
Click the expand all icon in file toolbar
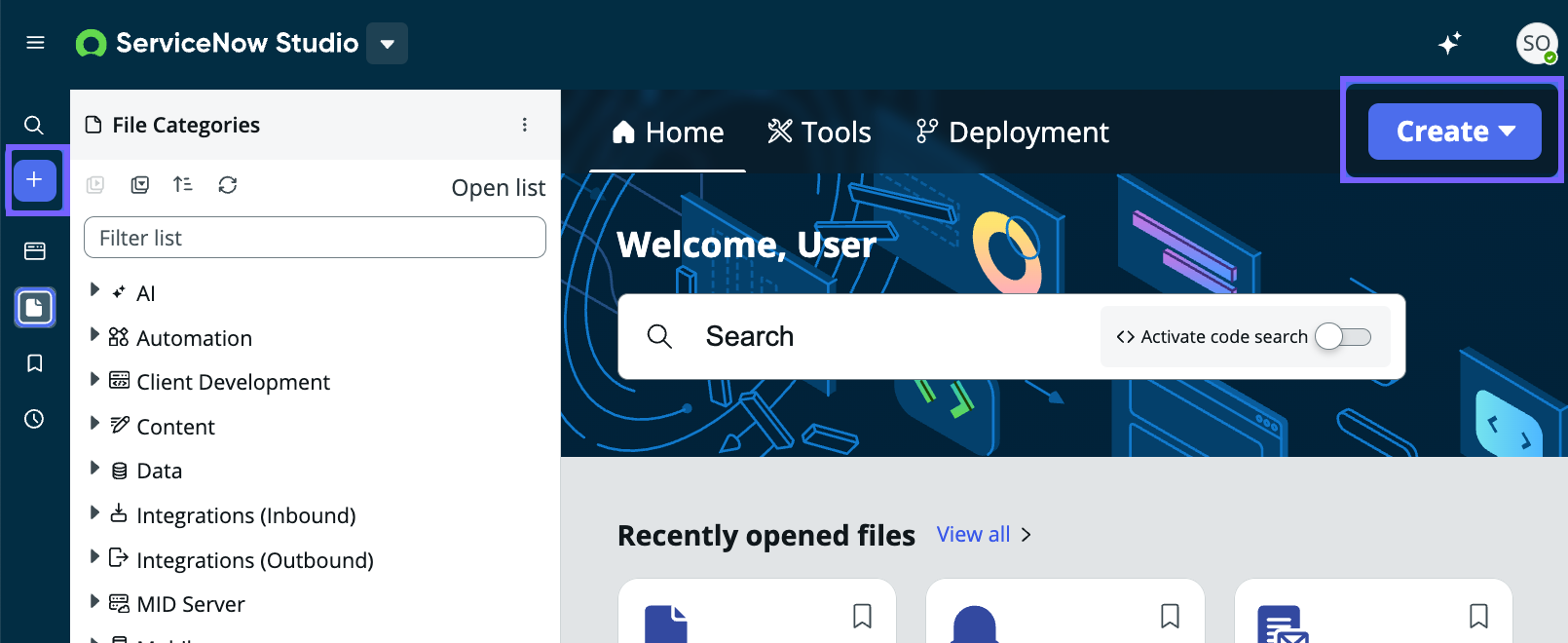pyautogui.click(x=95, y=185)
